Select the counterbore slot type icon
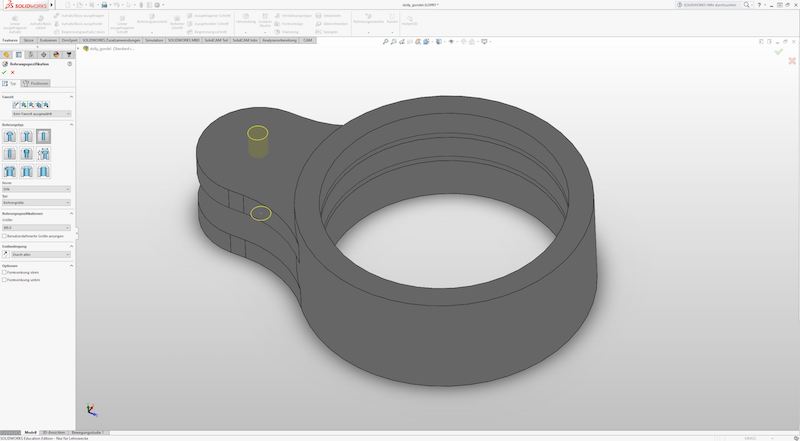The width and height of the screenshot is (800, 441). [x=10, y=171]
